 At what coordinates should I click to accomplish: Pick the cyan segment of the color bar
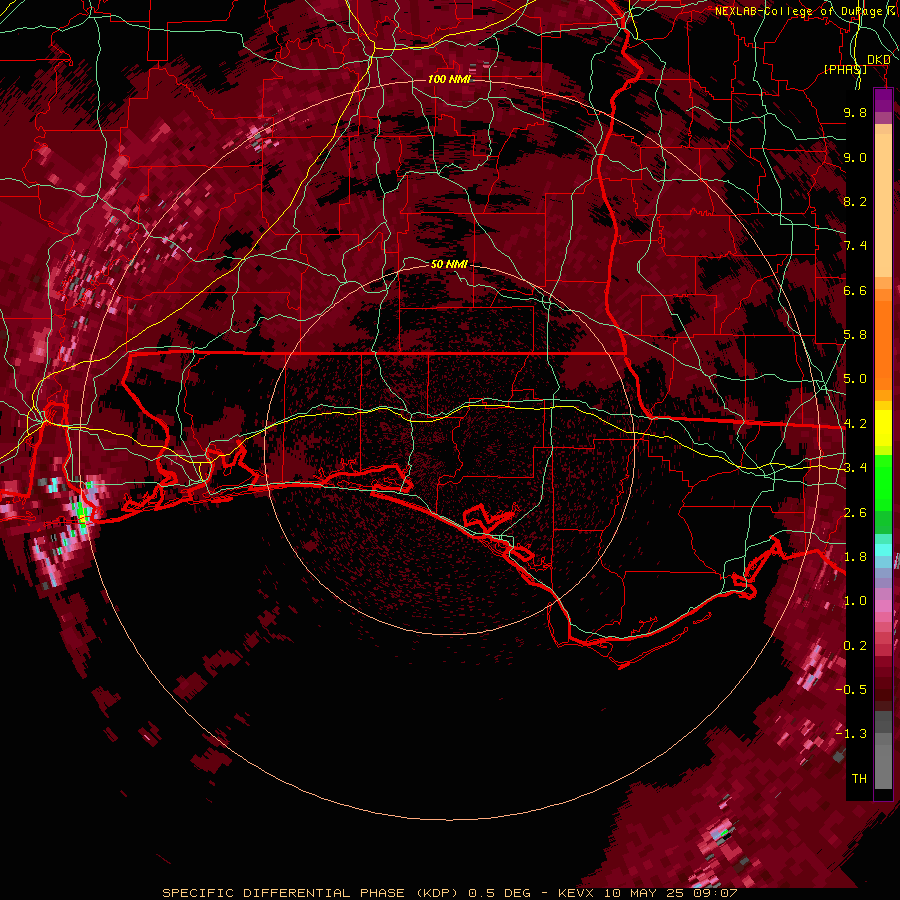pyautogui.click(x=883, y=550)
